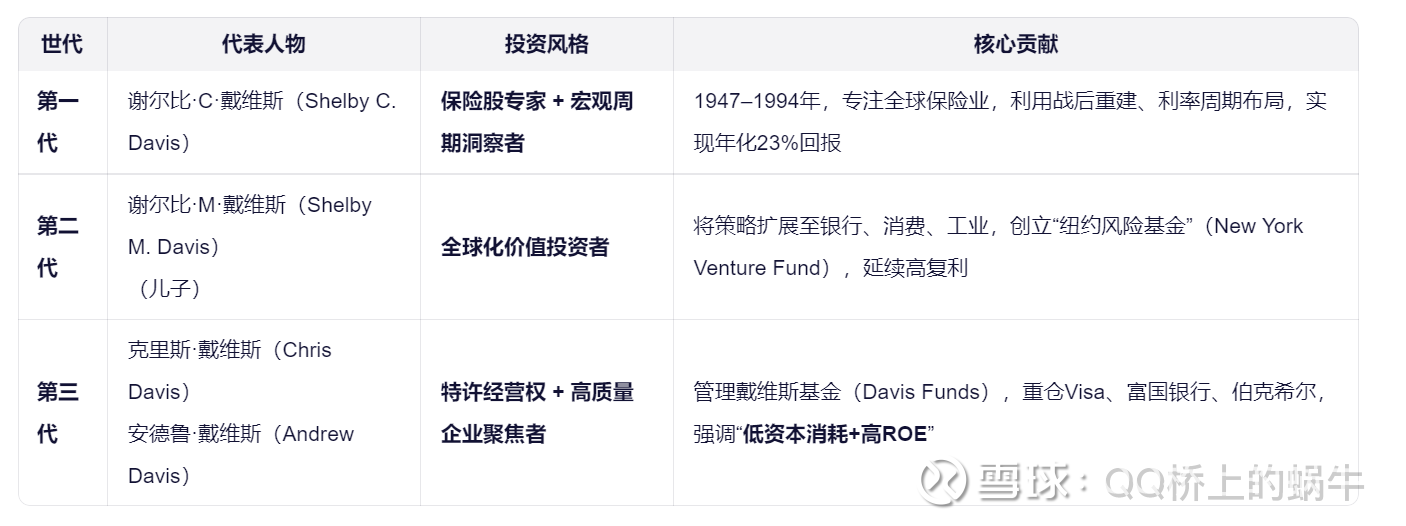Click the 投资风格 column header
Screen dimensions: 1406x526
click(x=546, y=44)
